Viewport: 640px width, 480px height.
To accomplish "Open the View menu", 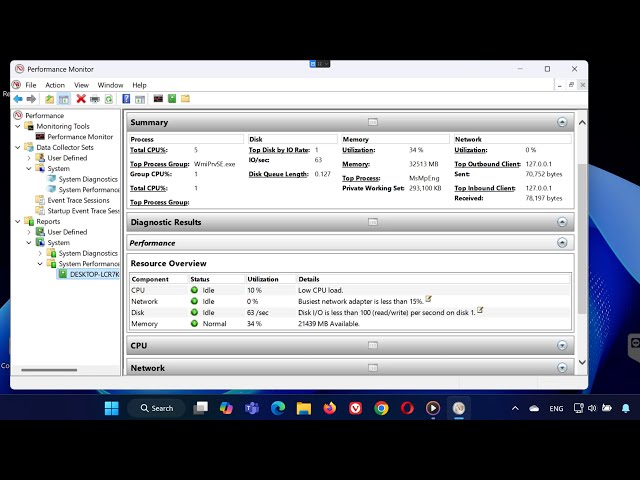I will 81,85.
